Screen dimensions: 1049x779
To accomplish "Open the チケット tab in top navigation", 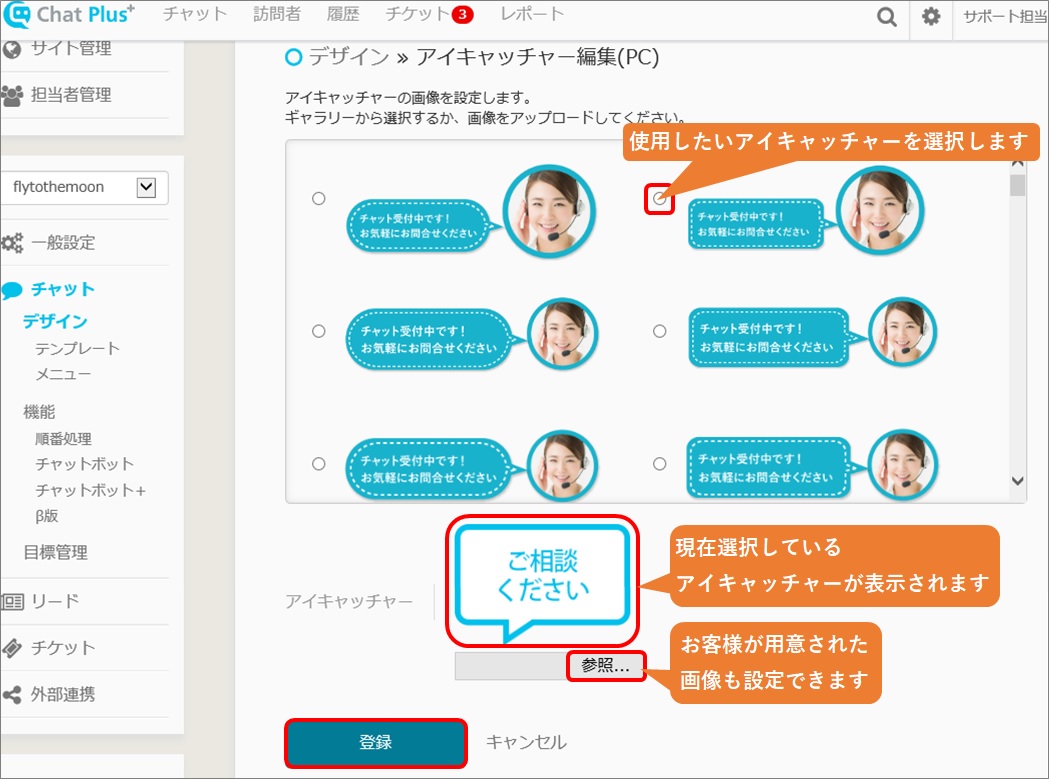I will 417,14.
